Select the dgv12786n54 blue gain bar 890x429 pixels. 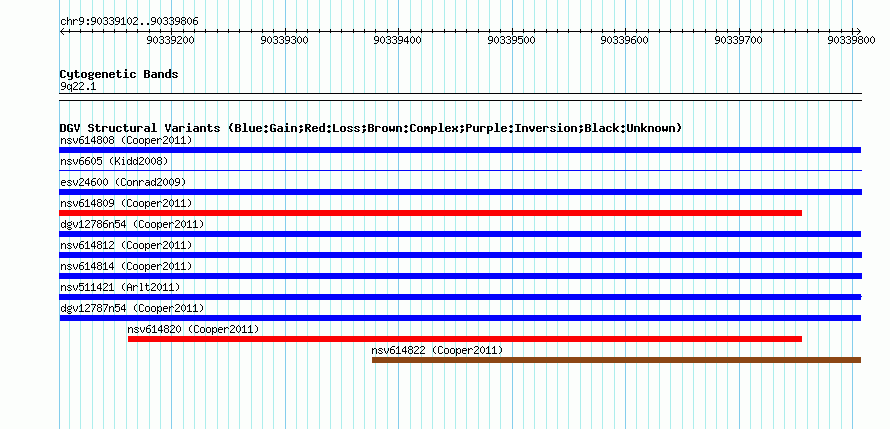click(x=460, y=234)
